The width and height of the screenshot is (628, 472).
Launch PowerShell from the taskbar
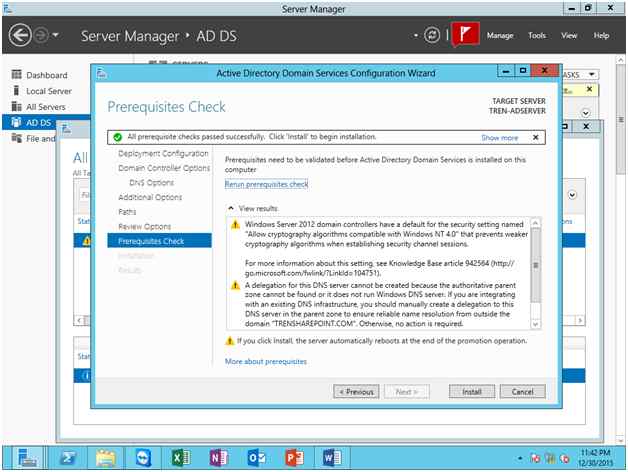click(68, 458)
